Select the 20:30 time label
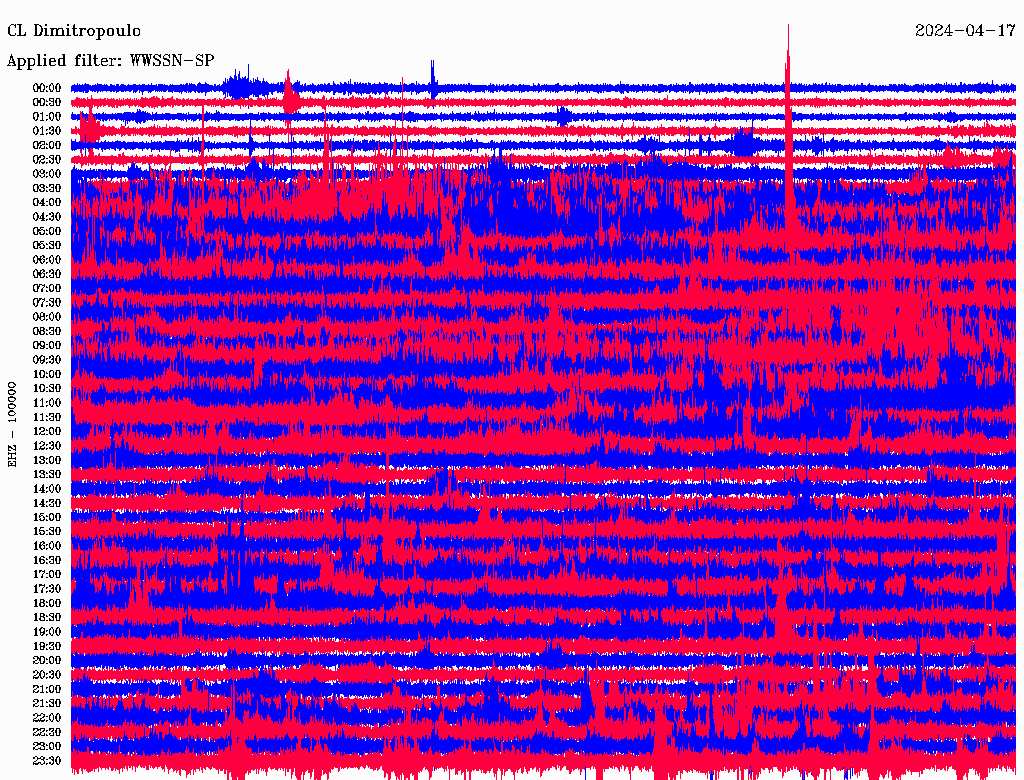 tap(47, 674)
